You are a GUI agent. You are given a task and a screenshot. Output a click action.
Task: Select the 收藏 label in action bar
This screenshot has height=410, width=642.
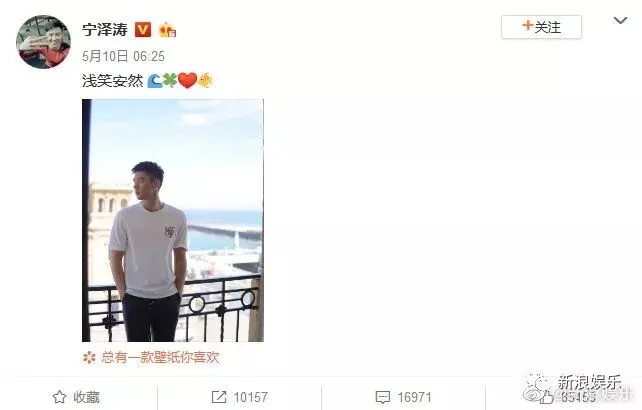[x=86, y=397]
